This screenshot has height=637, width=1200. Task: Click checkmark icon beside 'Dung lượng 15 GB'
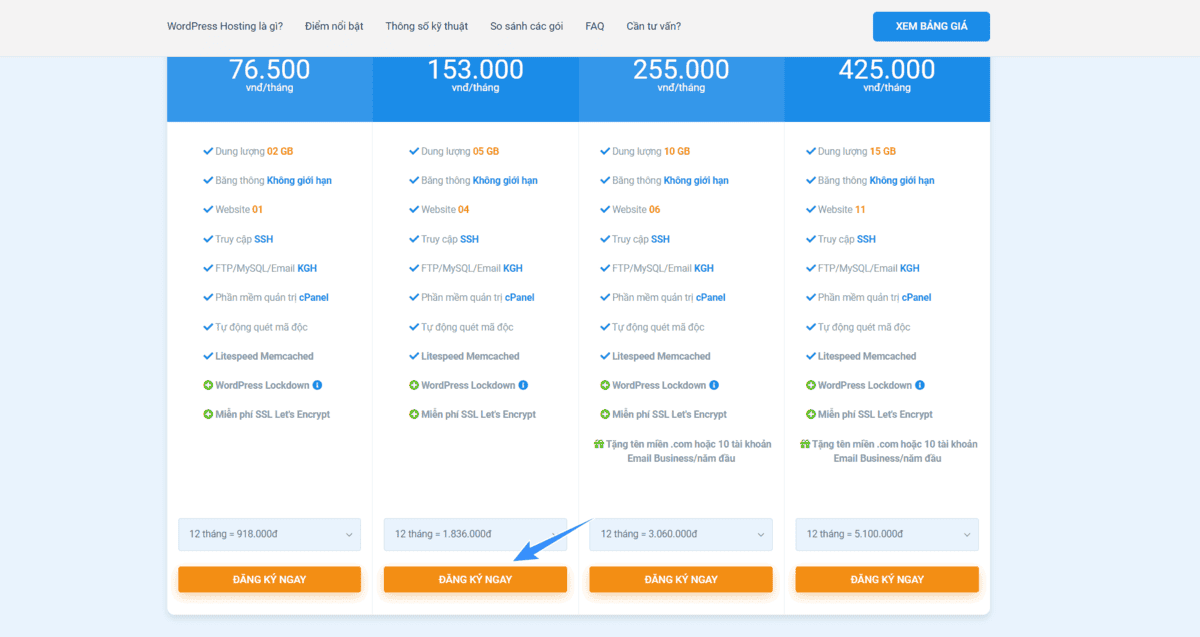pos(811,151)
